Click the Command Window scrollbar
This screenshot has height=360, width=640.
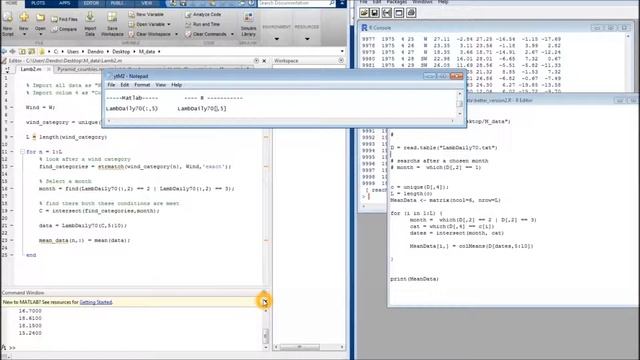click(x=266, y=329)
